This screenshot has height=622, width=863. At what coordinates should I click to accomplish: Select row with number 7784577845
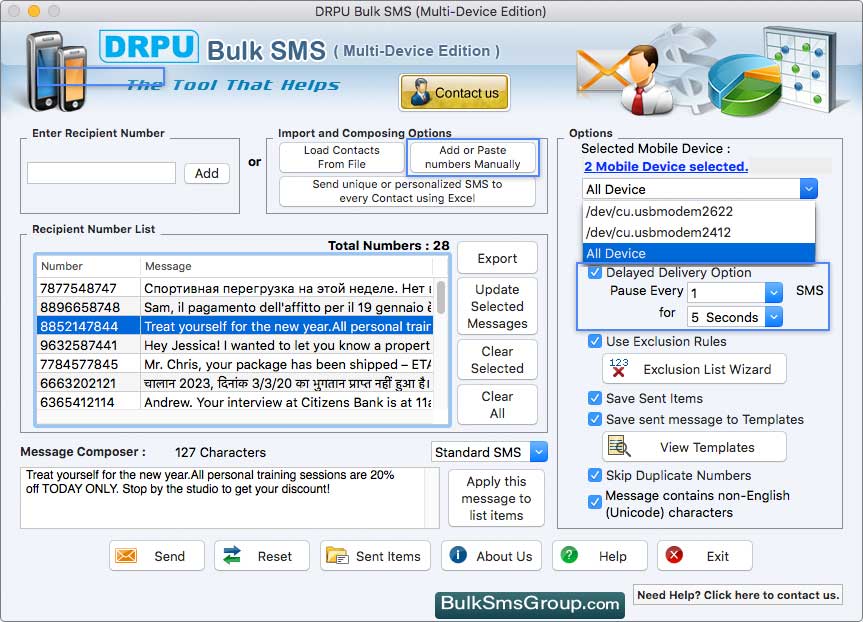click(x=236, y=364)
